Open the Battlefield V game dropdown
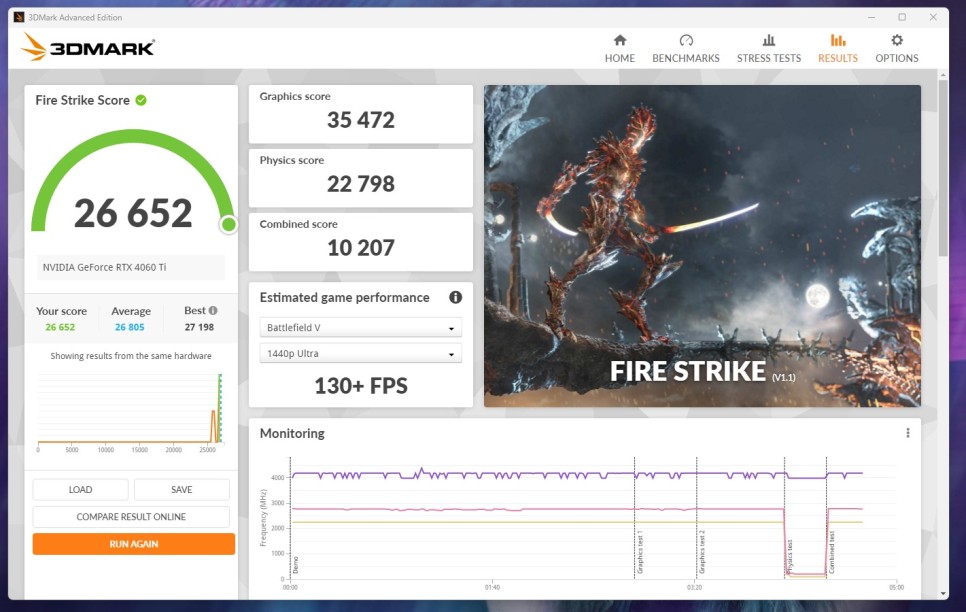 (360, 328)
